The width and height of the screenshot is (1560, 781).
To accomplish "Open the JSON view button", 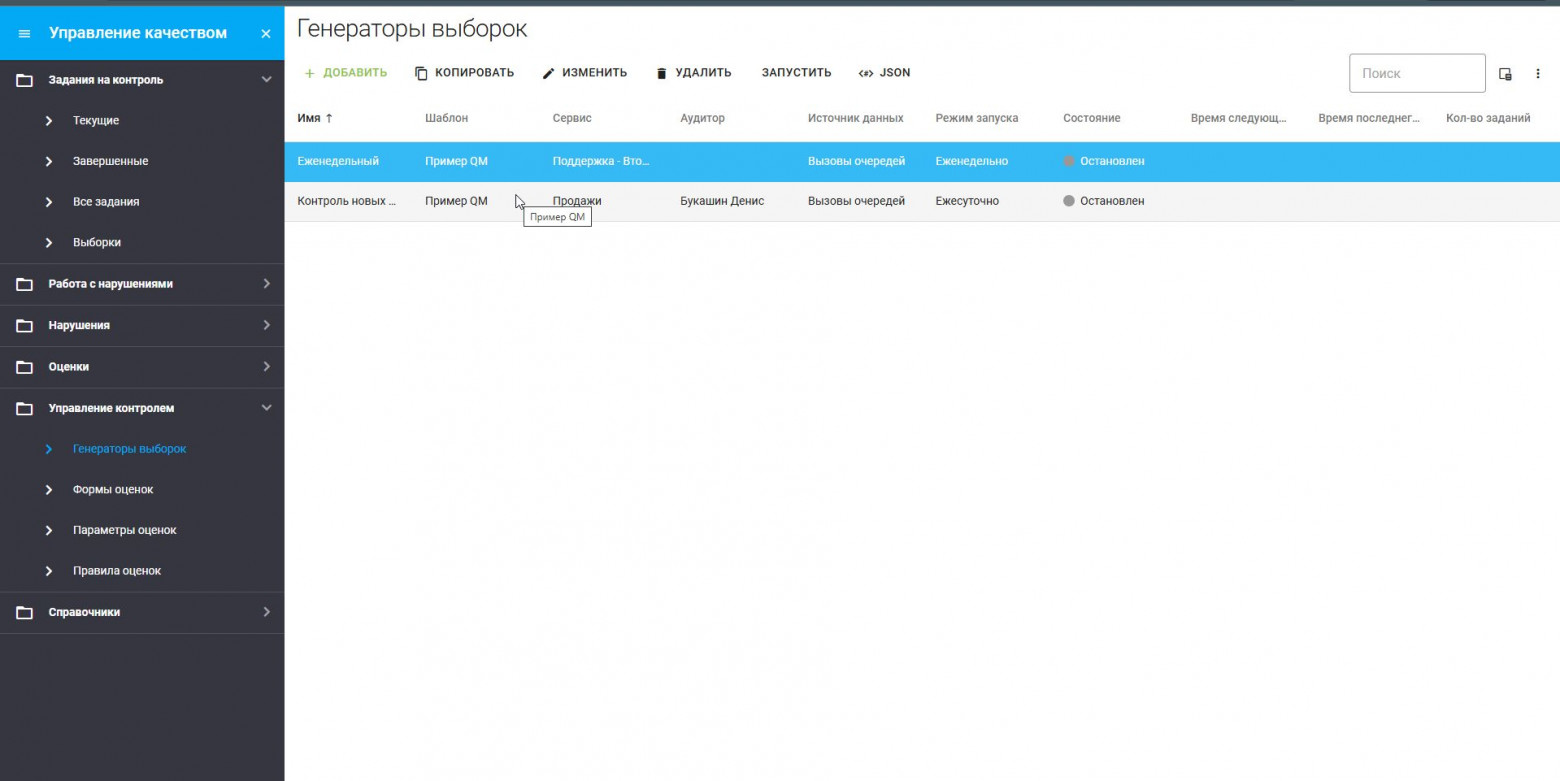I will click(884, 73).
